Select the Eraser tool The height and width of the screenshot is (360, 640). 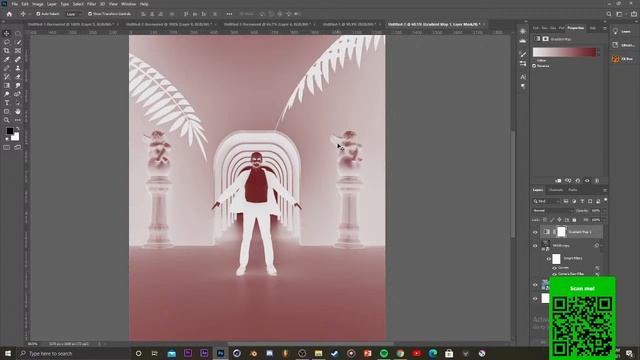point(18,77)
